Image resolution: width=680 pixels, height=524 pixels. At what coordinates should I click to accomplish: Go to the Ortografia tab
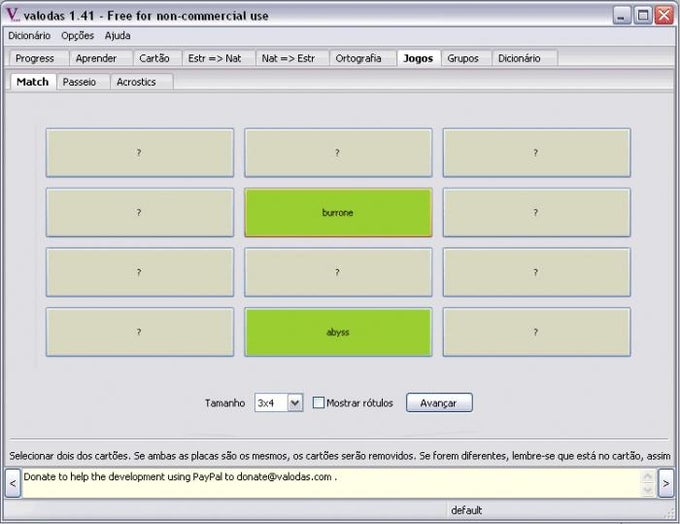[x=362, y=59]
